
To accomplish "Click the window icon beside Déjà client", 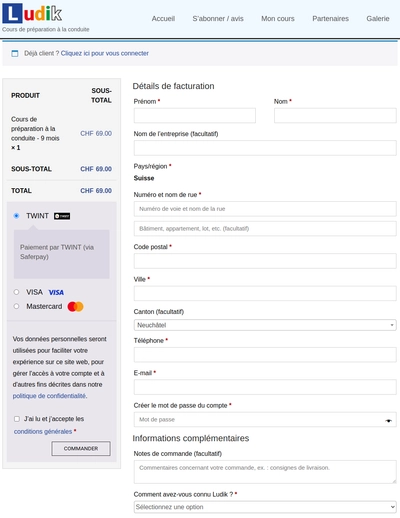I will coord(15,53).
